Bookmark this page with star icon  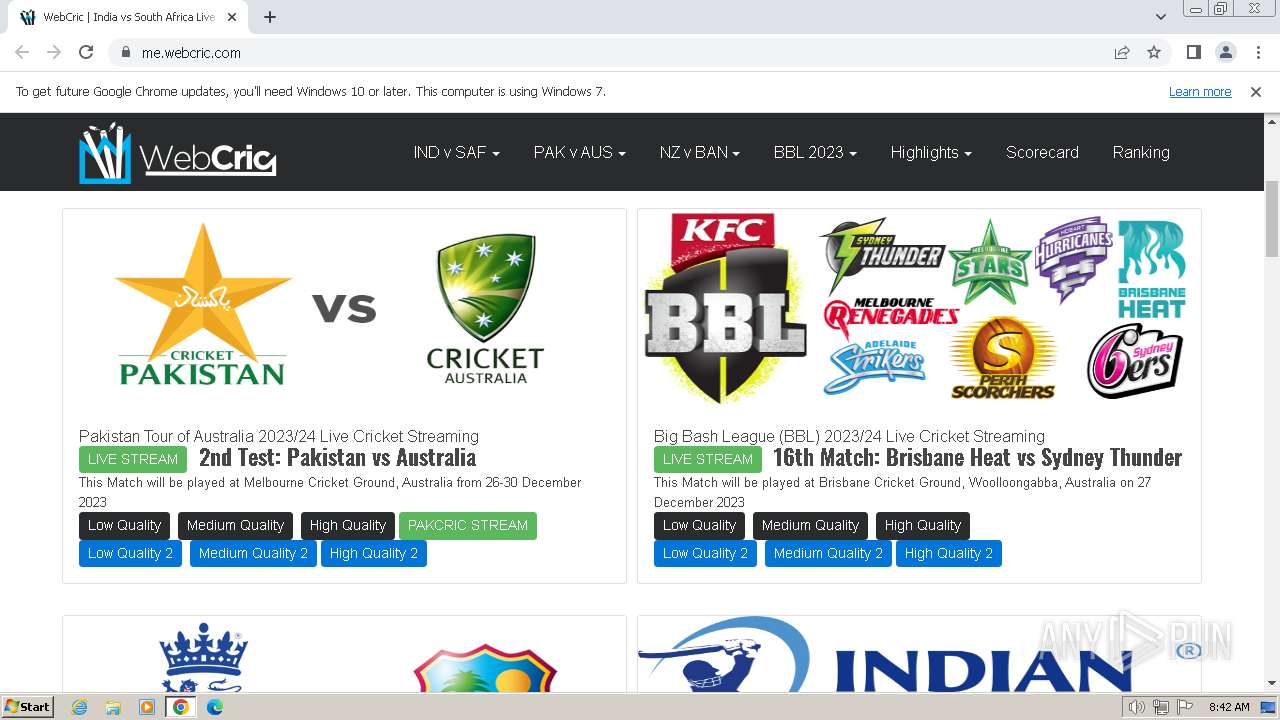tap(1154, 52)
